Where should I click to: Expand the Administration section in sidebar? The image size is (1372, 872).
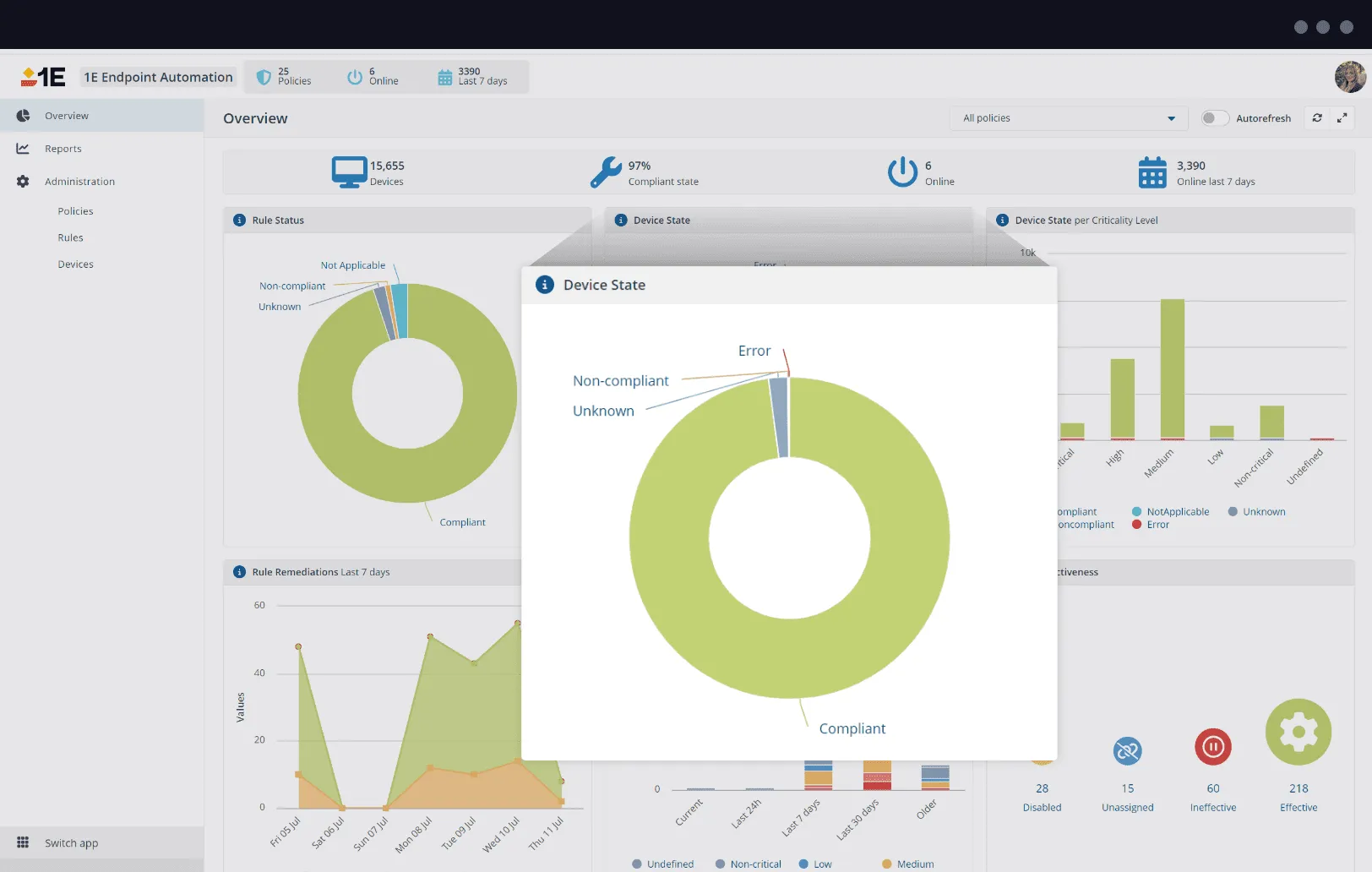pyautogui.click(x=79, y=182)
